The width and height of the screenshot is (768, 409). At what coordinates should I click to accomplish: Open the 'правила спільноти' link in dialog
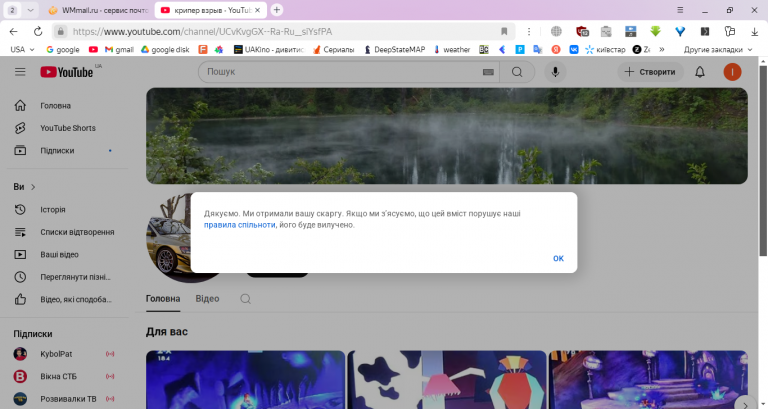coord(240,225)
